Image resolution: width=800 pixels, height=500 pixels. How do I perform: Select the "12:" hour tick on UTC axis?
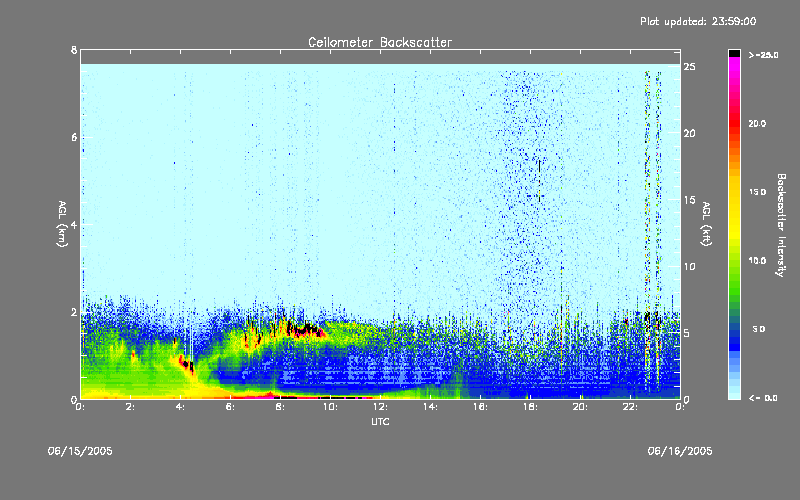380,407
